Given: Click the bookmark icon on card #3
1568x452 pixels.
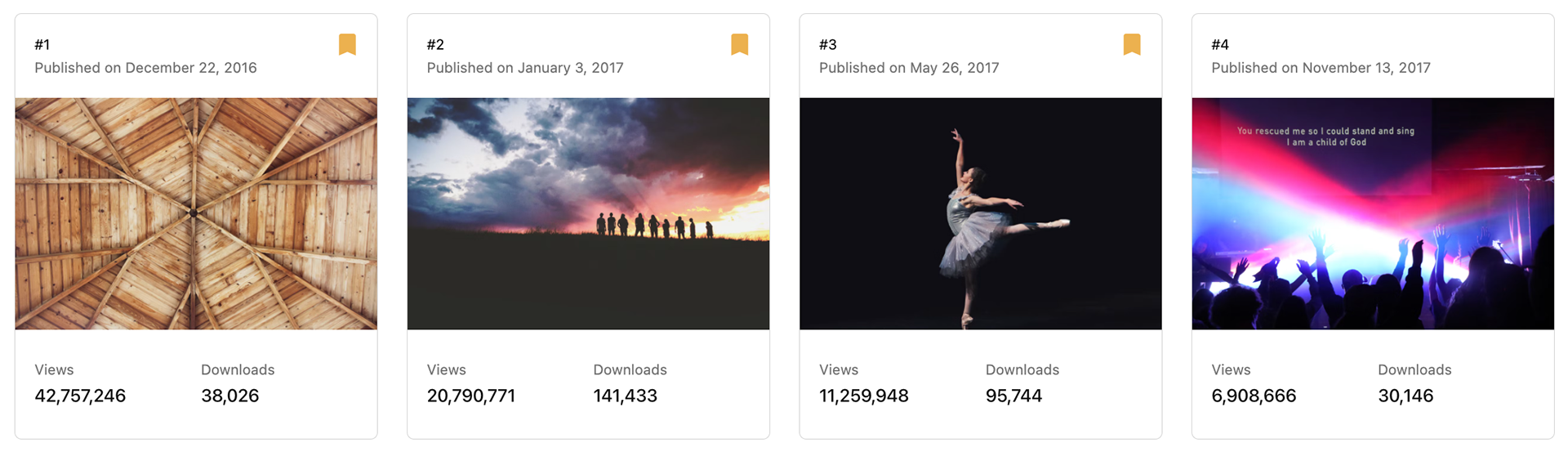Looking at the screenshot, I should 1131,44.
